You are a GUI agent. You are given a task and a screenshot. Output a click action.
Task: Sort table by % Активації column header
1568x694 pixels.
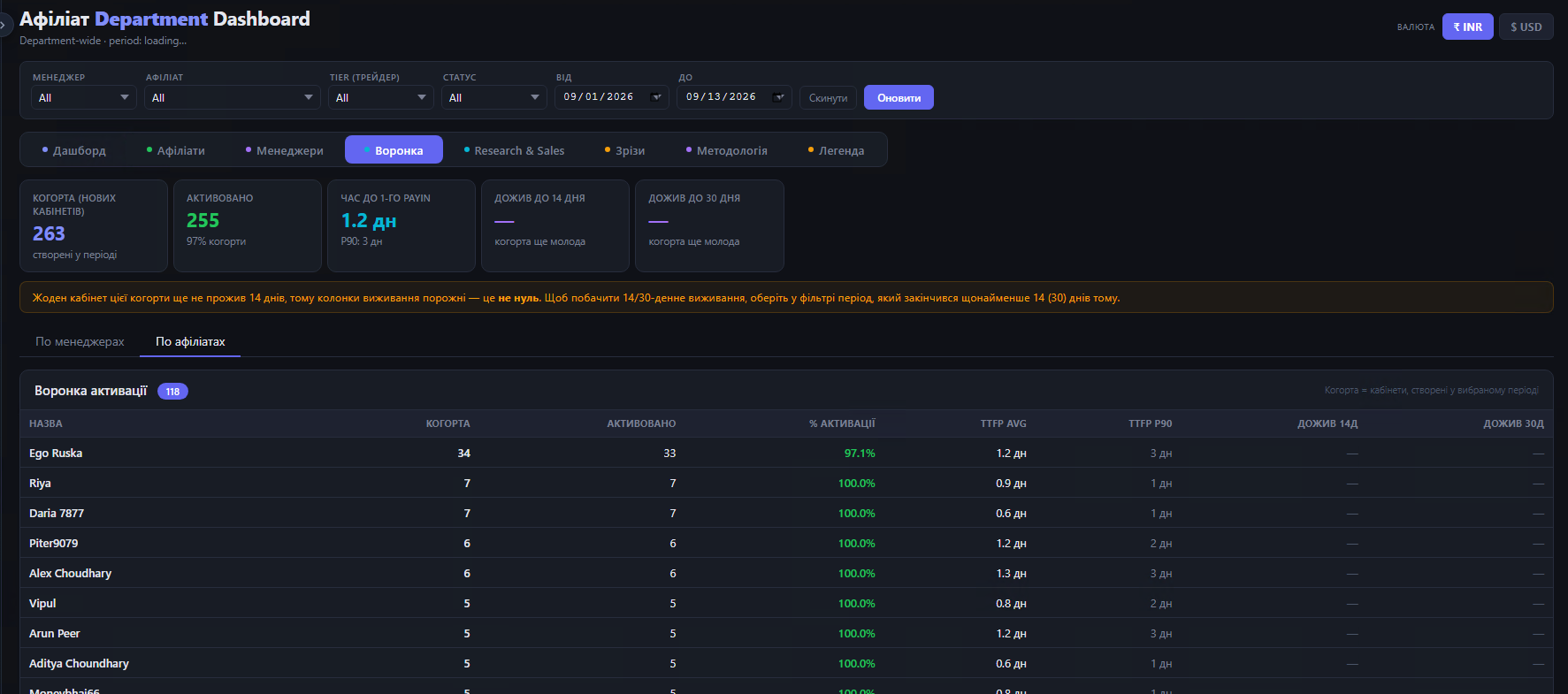click(x=842, y=423)
